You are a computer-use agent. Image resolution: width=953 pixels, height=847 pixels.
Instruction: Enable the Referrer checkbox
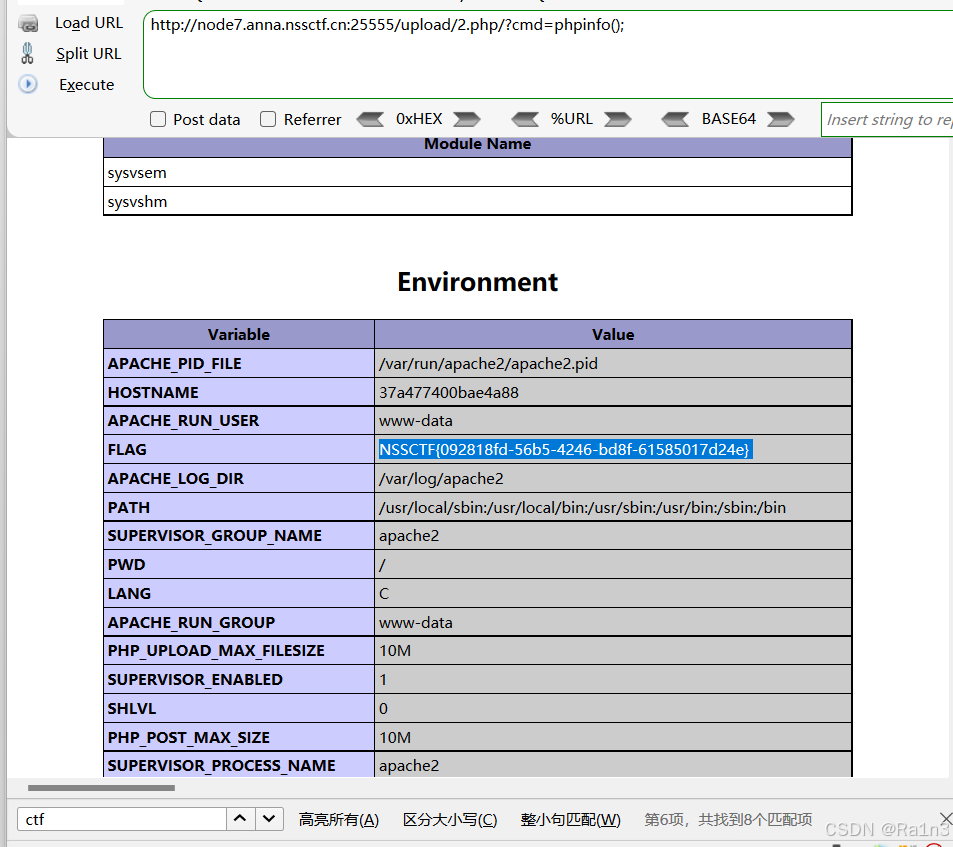(x=268, y=119)
